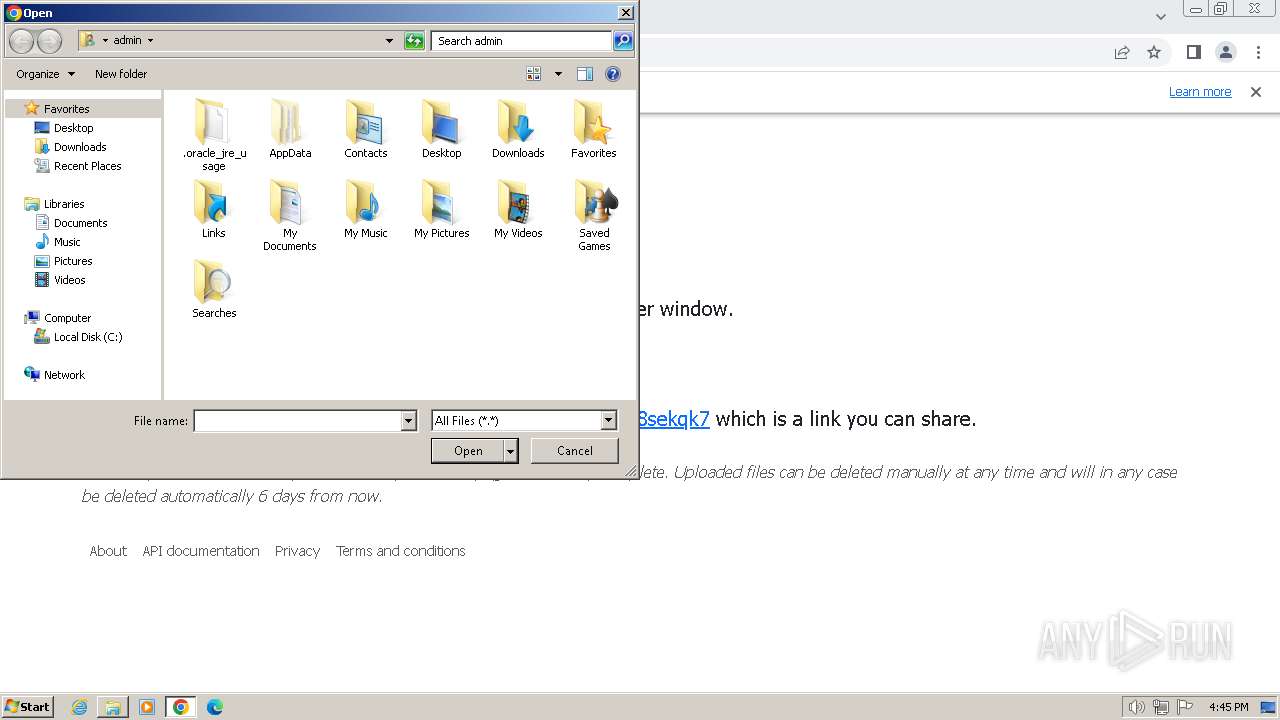Image resolution: width=1280 pixels, height=720 pixels.
Task: Select the My Music folder icon
Action: click(366, 201)
